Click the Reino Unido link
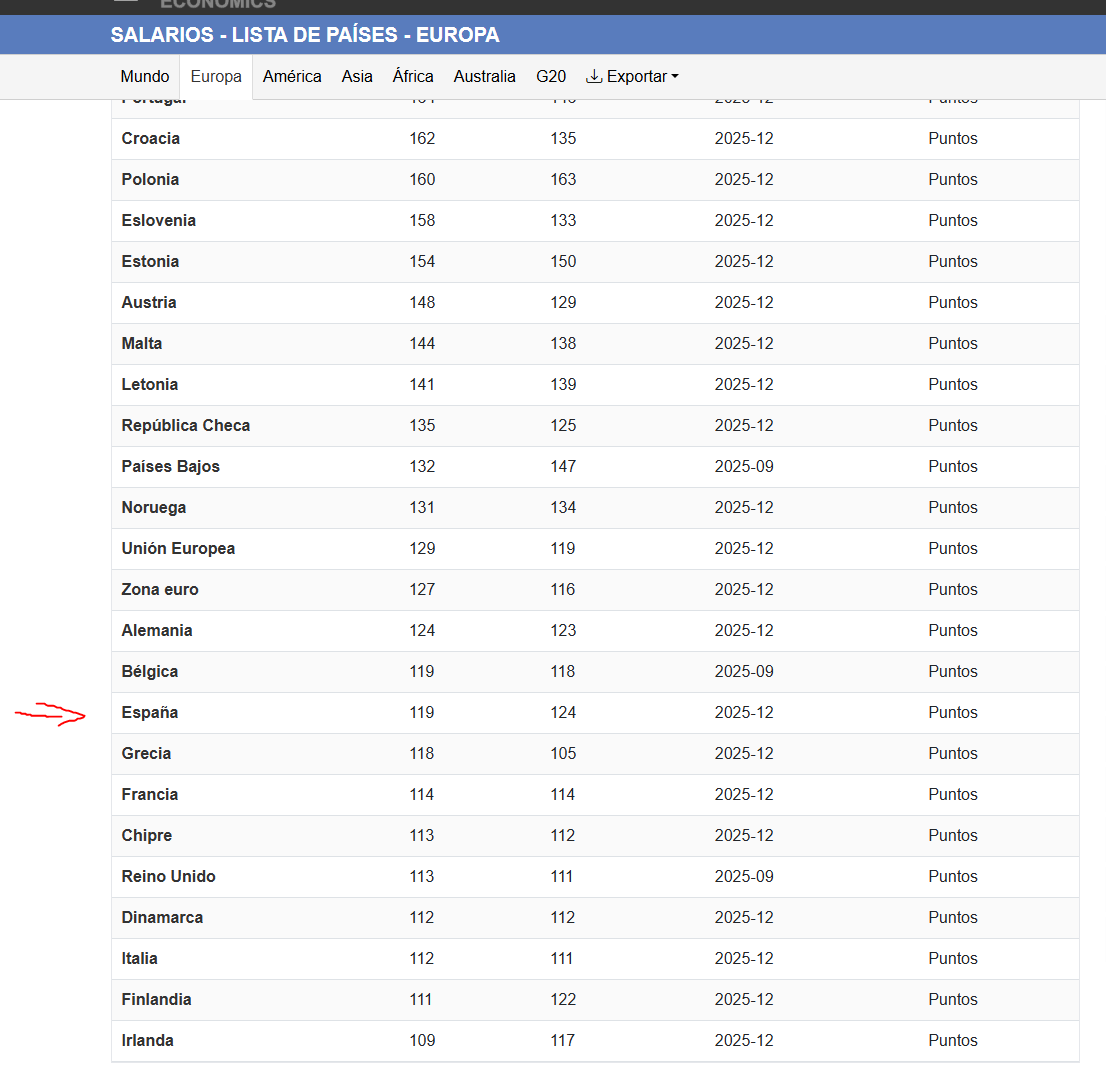1106x1083 pixels. click(x=169, y=876)
